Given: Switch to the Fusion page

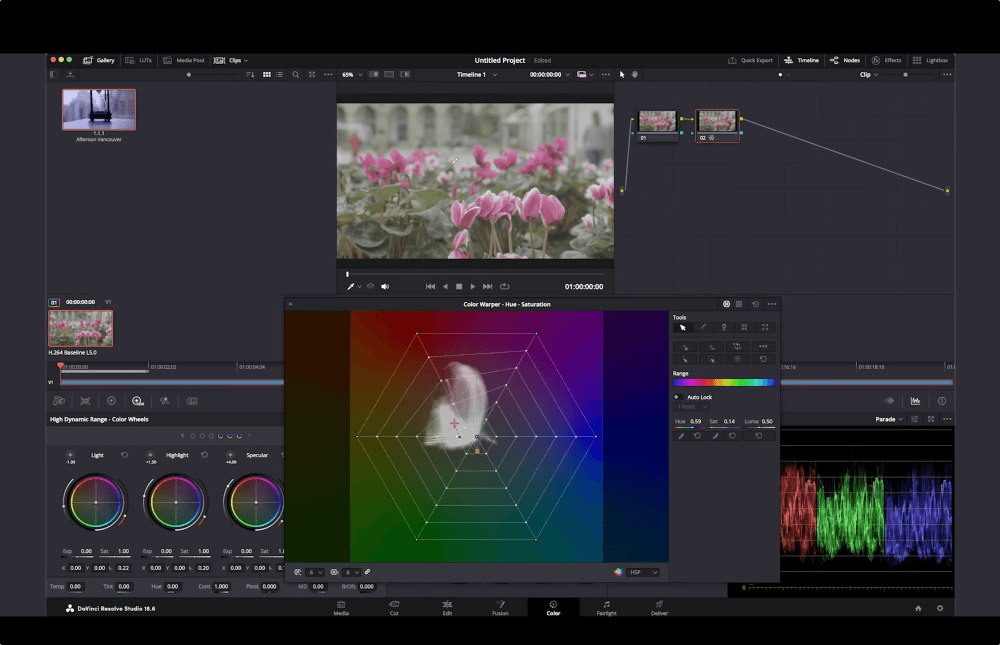Looking at the screenshot, I should coord(500,608).
